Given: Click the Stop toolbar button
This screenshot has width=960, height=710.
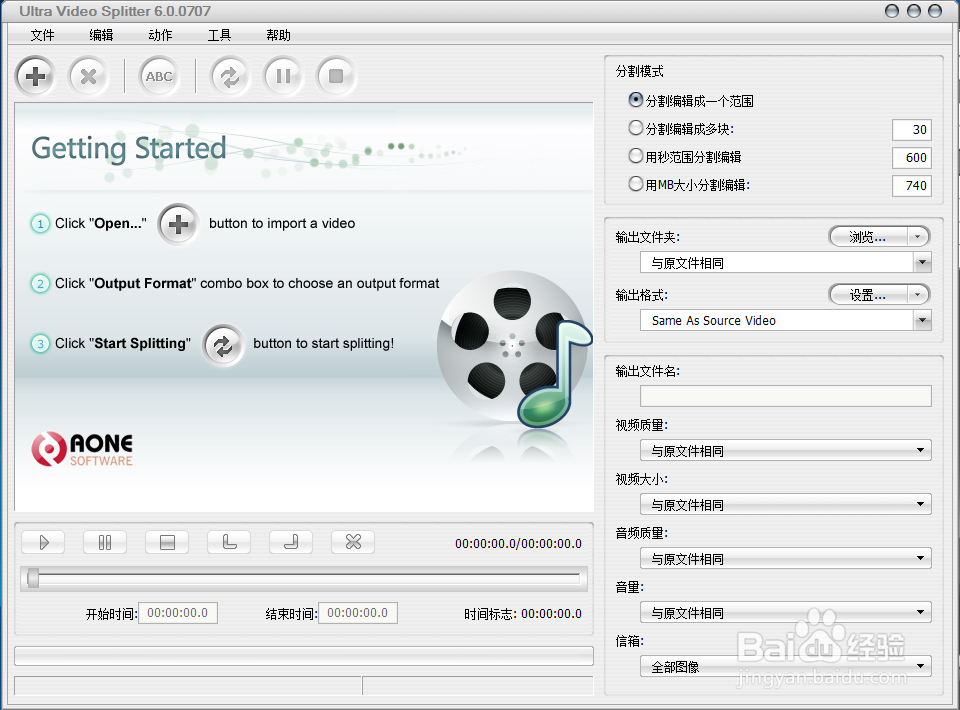Looking at the screenshot, I should tap(336, 77).
